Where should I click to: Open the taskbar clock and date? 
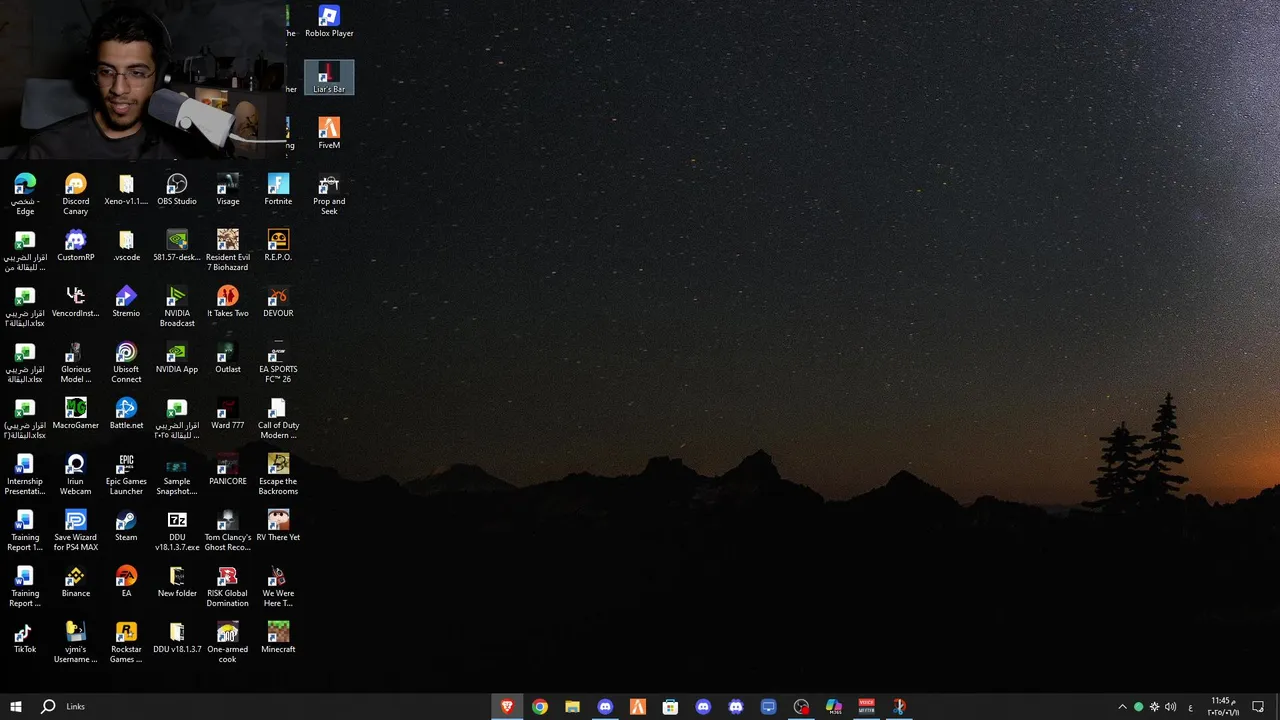pyautogui.click(x=1223, y=706)
